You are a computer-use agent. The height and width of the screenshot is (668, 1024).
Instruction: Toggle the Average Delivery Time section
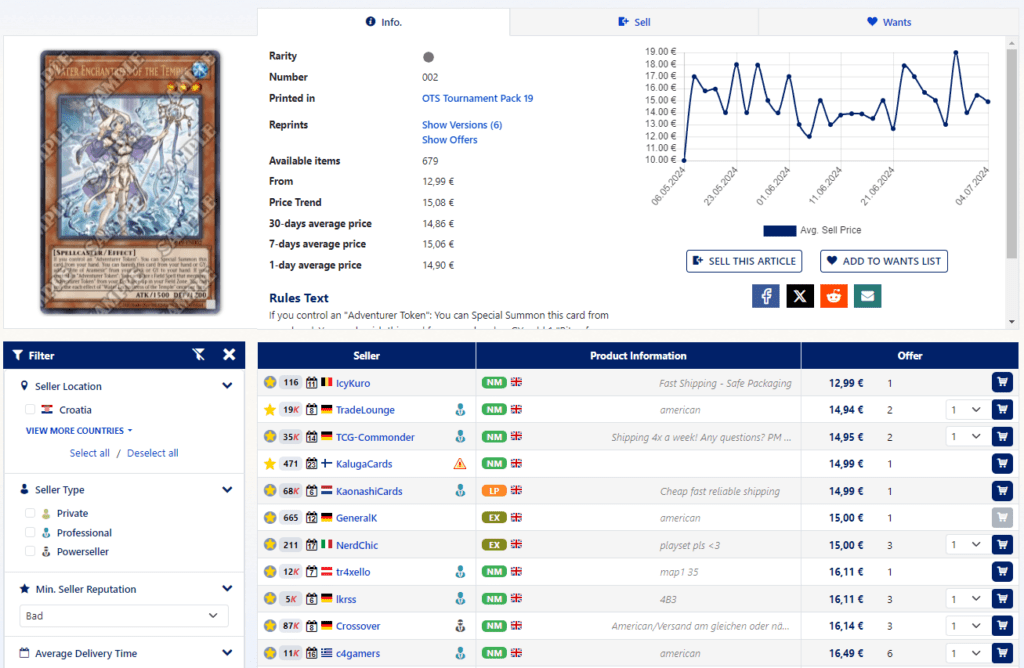[x=227, y=652]
